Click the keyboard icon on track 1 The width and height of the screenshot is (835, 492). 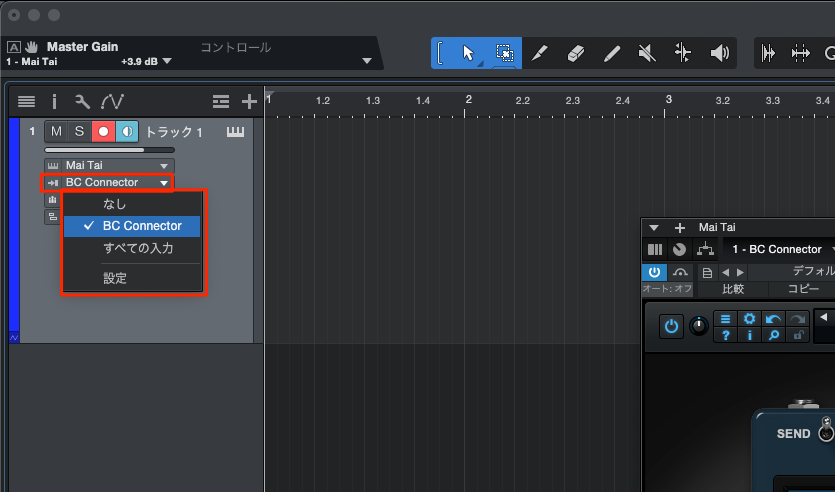point(235,132)
